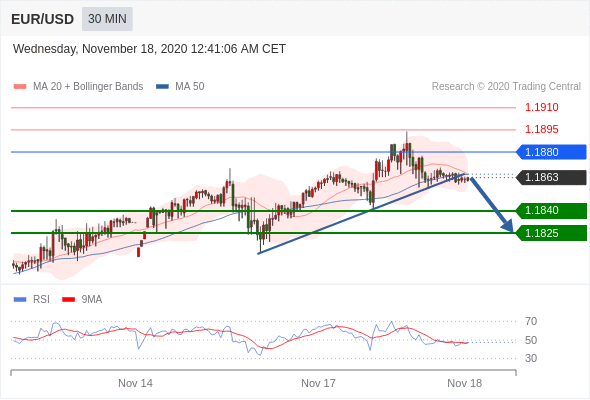Toggle the 9MA legend entry
Screen dimensions: 590x400
82,300
